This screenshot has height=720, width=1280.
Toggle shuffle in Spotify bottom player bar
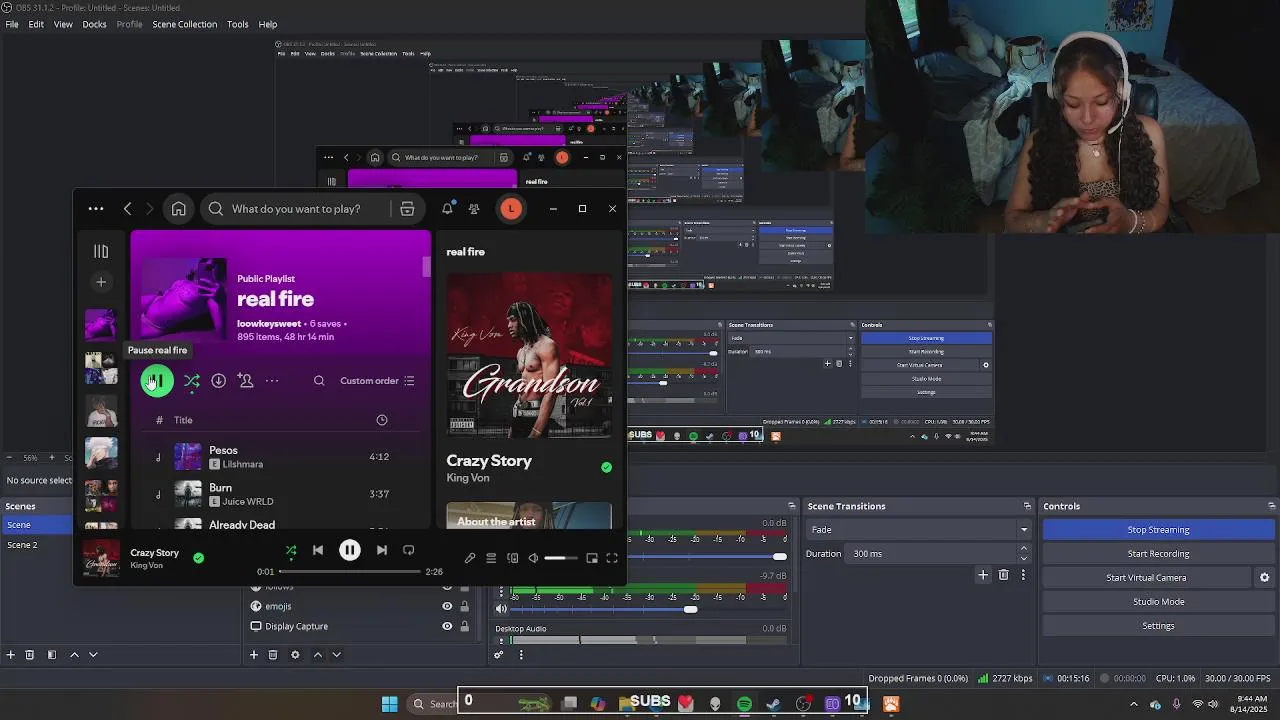tap(291, 550)
